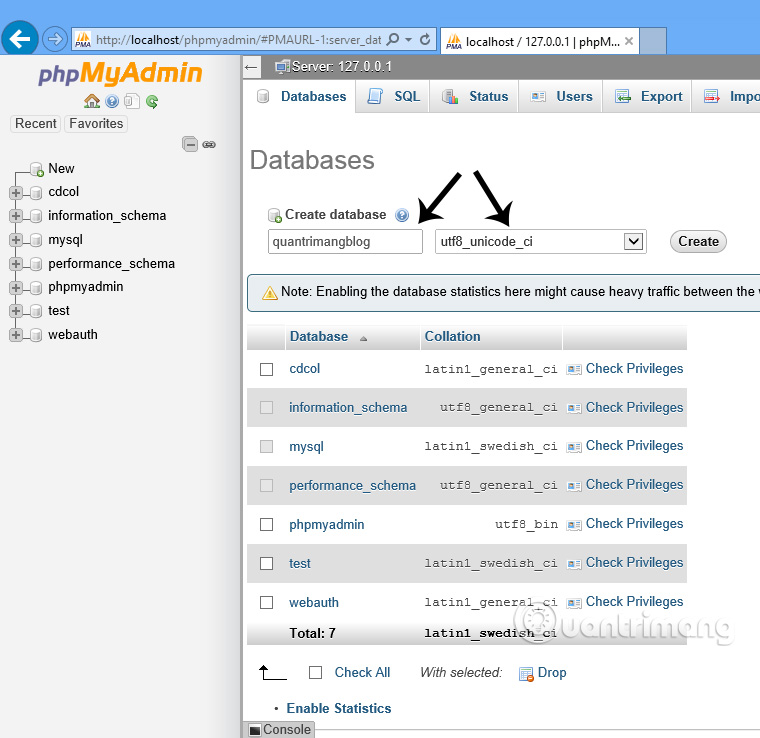760x738 pixels.
Task: Open the Recent tables button
Action: [35, 124]
